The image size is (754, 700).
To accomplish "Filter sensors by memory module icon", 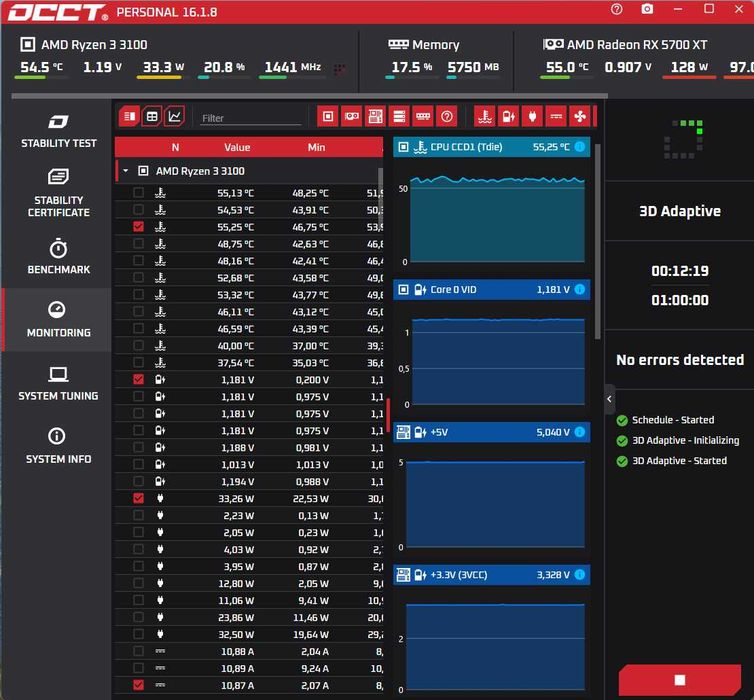I will pyautogui.click(x=423, y=116).
